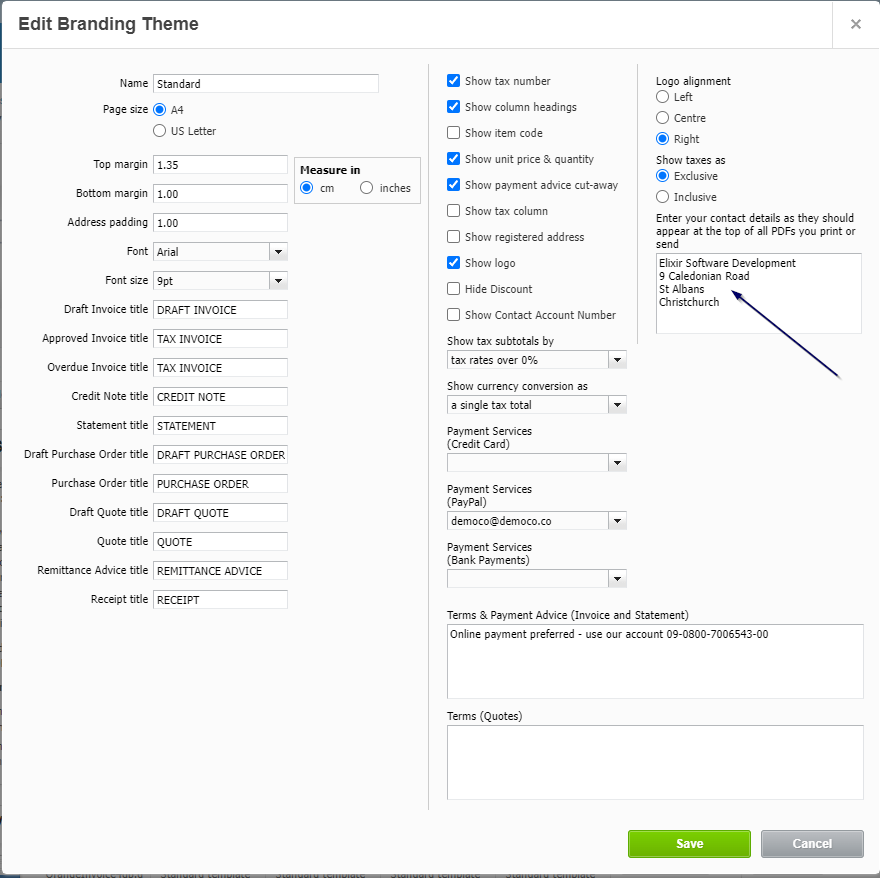Enable Show tax column option
Screen dimensions: 880x878
[453, 211]
